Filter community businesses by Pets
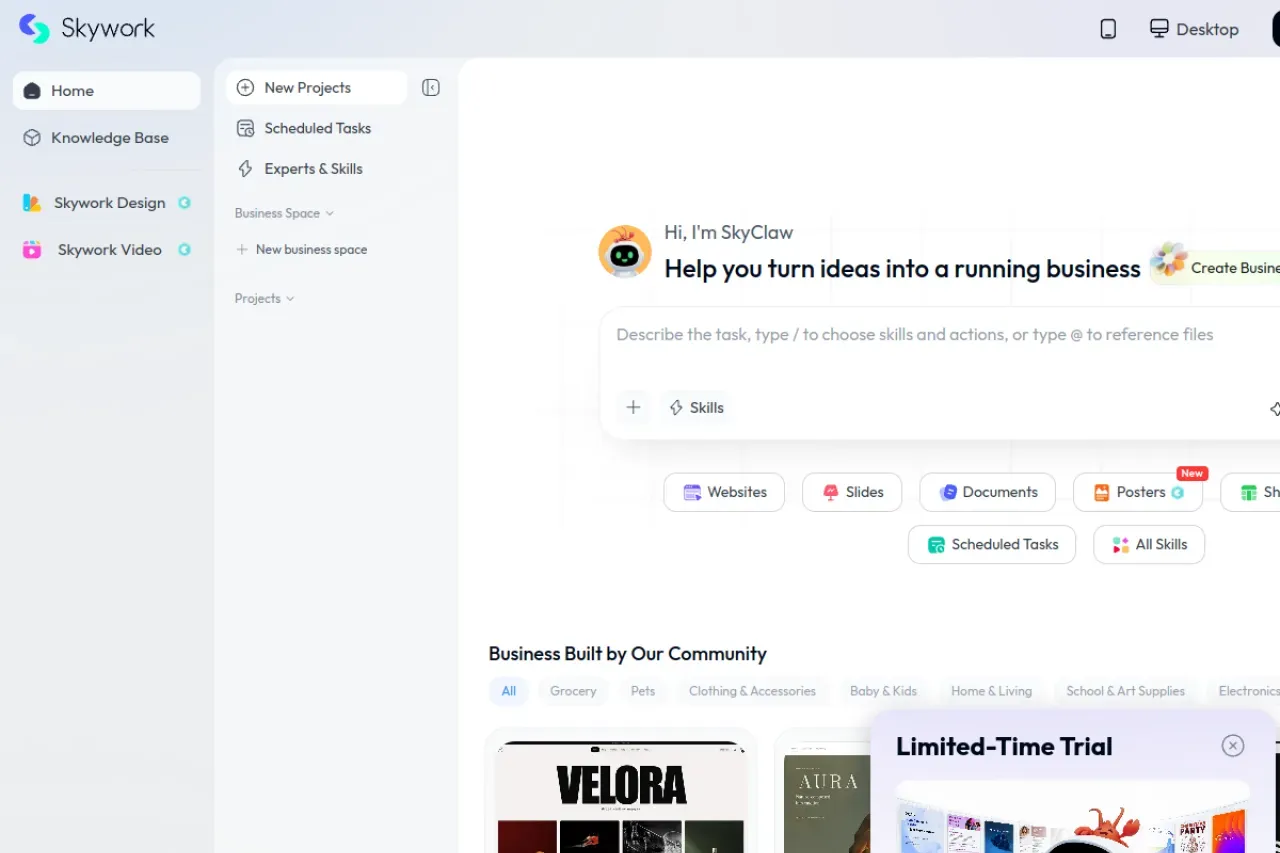The width and height of the screenshot is (1280, 853). pyautogui.click(x=643, y=691)
